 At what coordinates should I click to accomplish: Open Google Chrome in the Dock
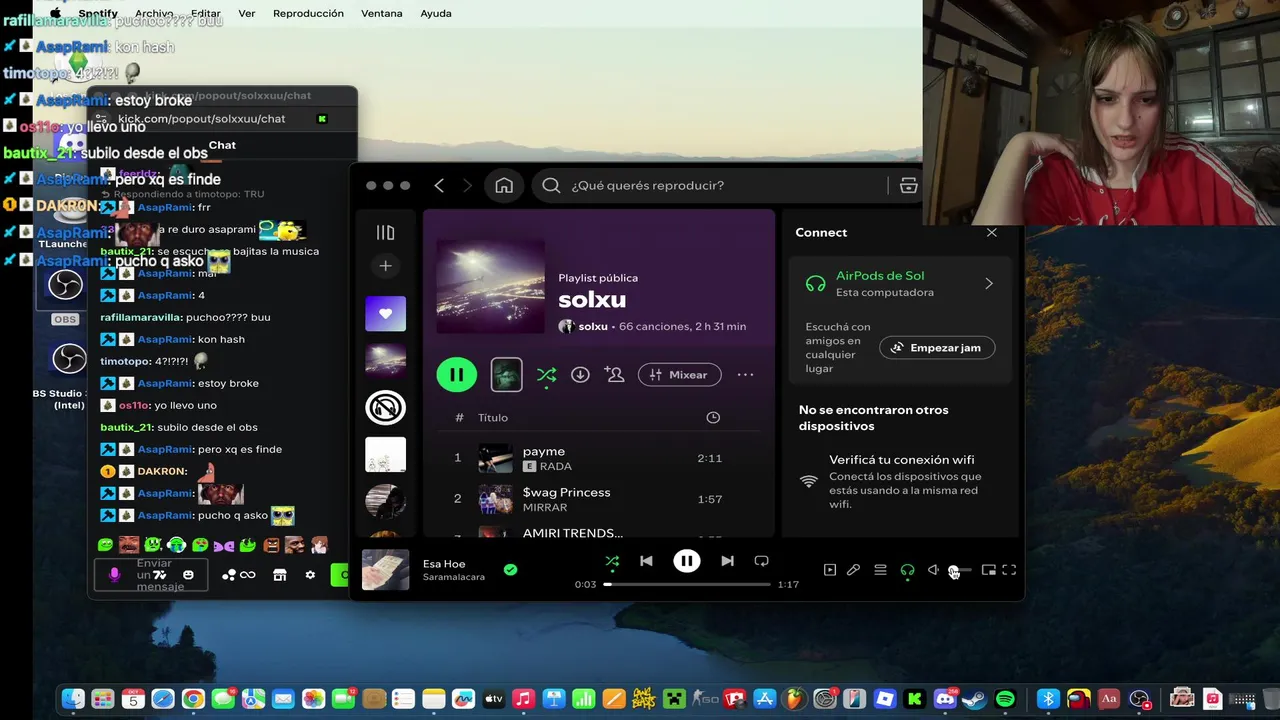(193, 699)
